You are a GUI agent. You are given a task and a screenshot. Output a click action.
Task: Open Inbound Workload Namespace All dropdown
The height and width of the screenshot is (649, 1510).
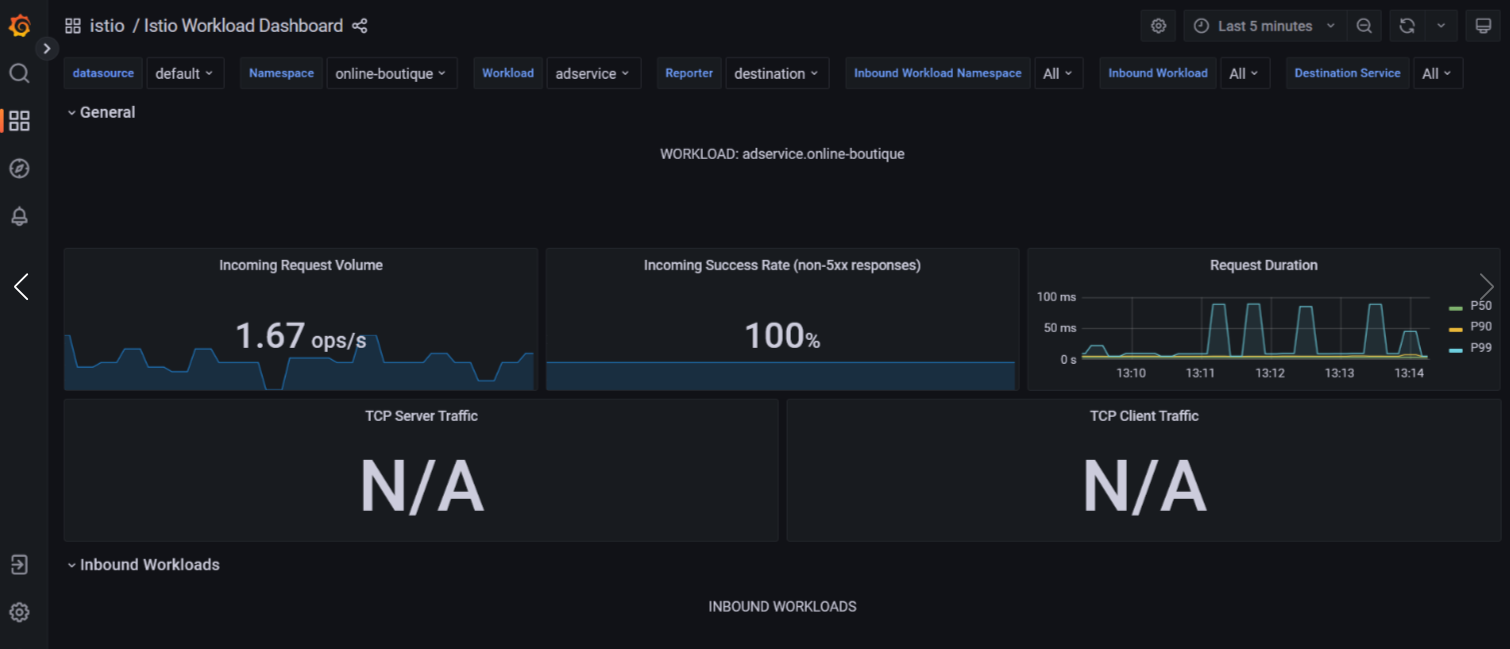point(1058,73)
